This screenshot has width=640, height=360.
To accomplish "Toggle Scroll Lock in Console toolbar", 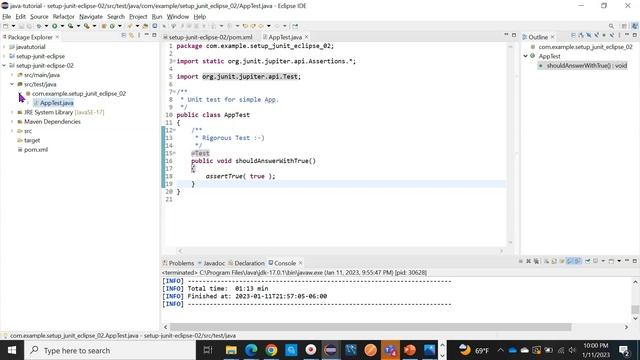I will (x=554, y=261).
